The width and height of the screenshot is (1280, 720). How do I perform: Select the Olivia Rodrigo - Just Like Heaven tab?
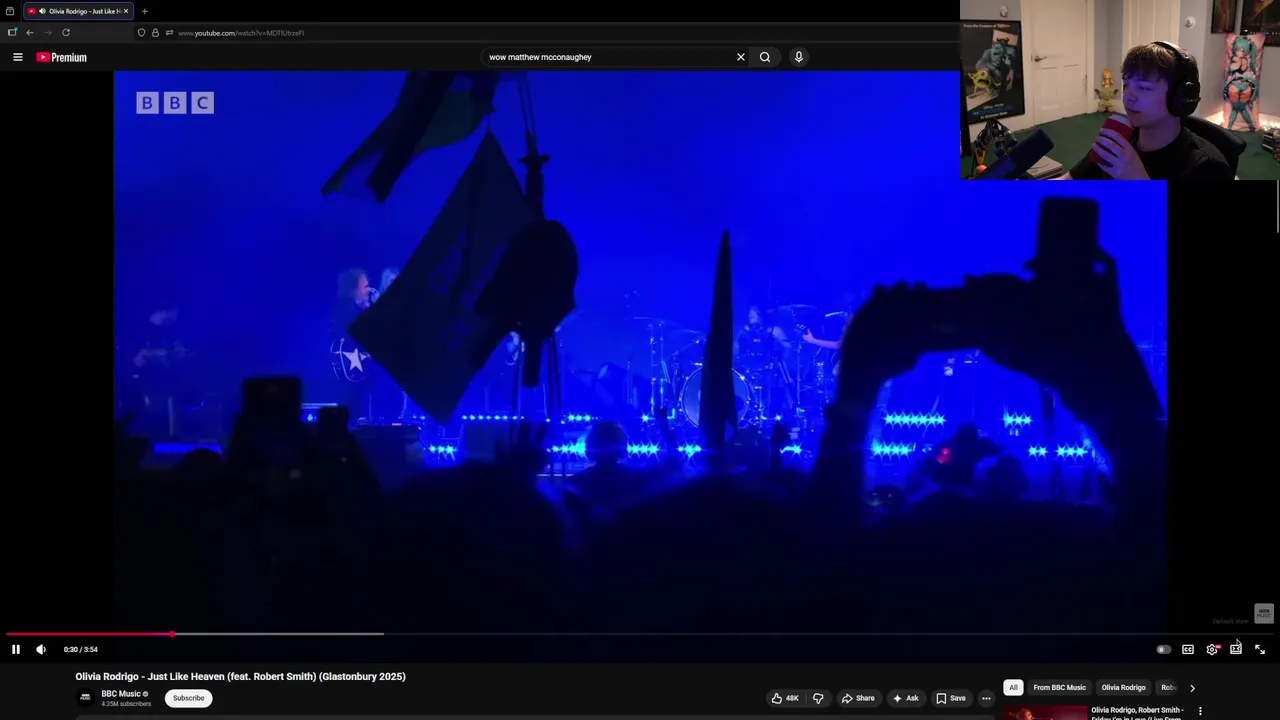coord(78,11)
